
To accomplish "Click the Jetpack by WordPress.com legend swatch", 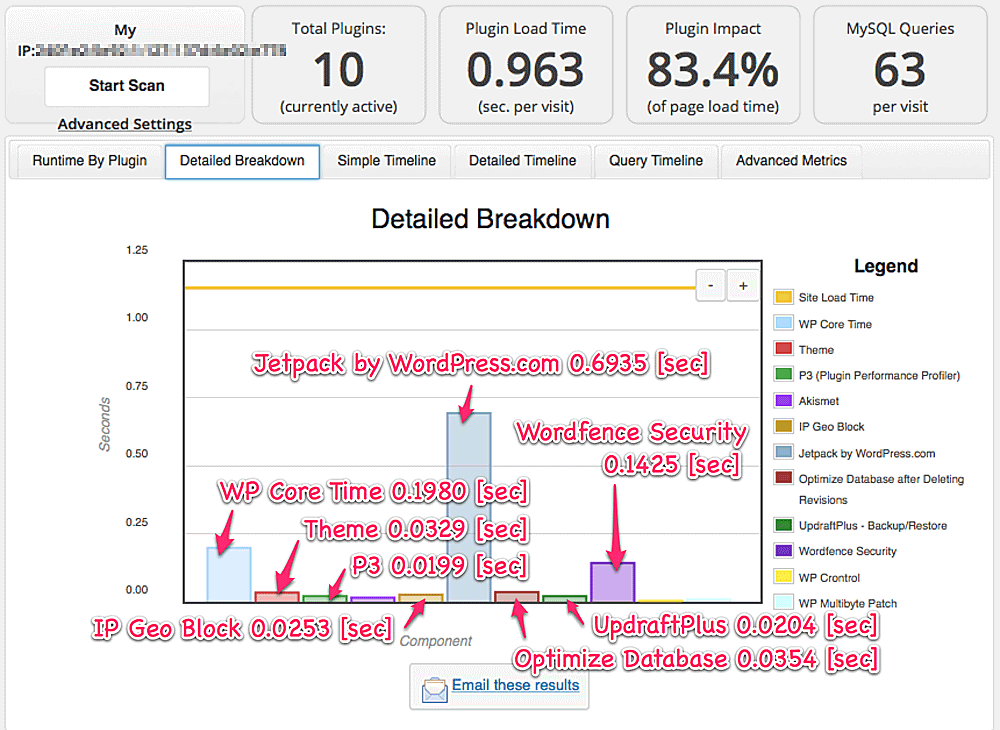I will click(x=783, y=452).
